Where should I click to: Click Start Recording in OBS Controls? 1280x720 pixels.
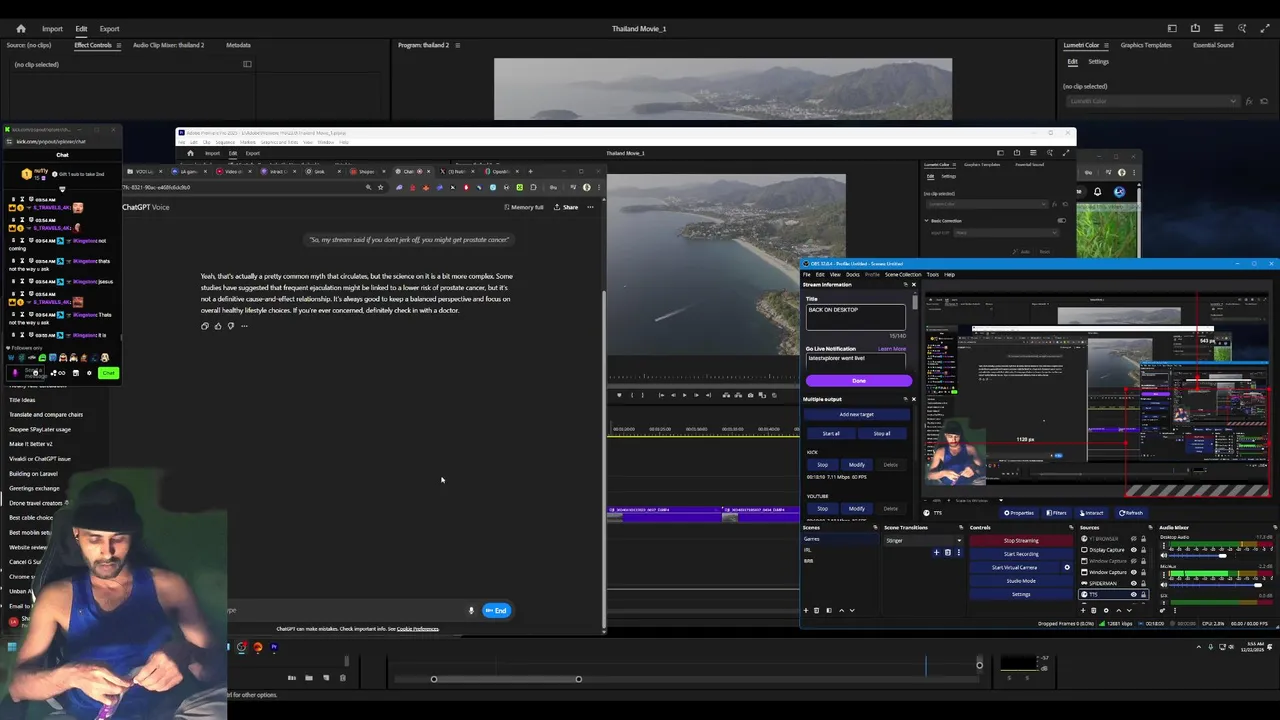coord(1021,554)
